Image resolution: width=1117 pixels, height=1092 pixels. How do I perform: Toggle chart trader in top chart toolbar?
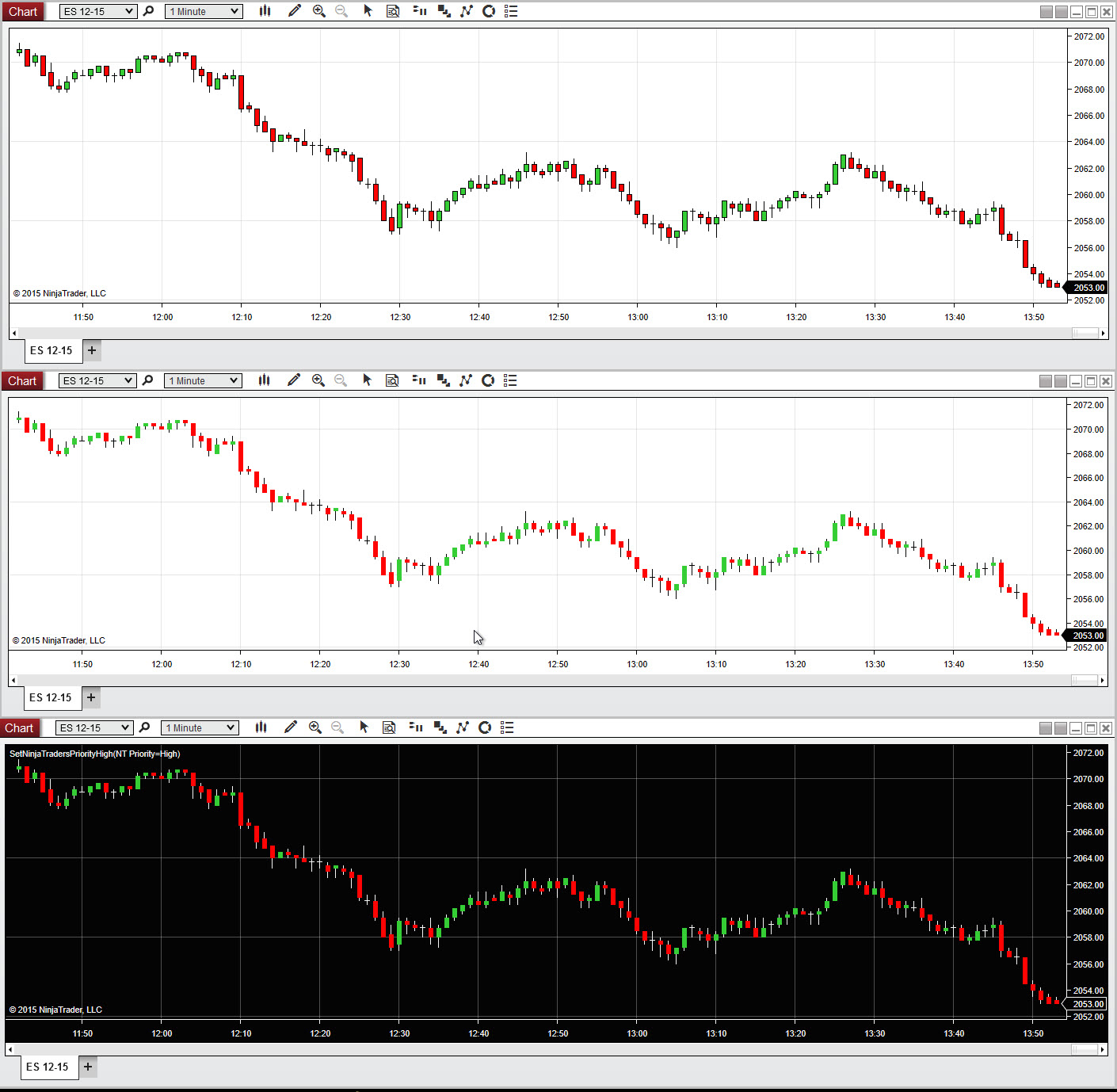pyautogui.click(x=420, y=11)
